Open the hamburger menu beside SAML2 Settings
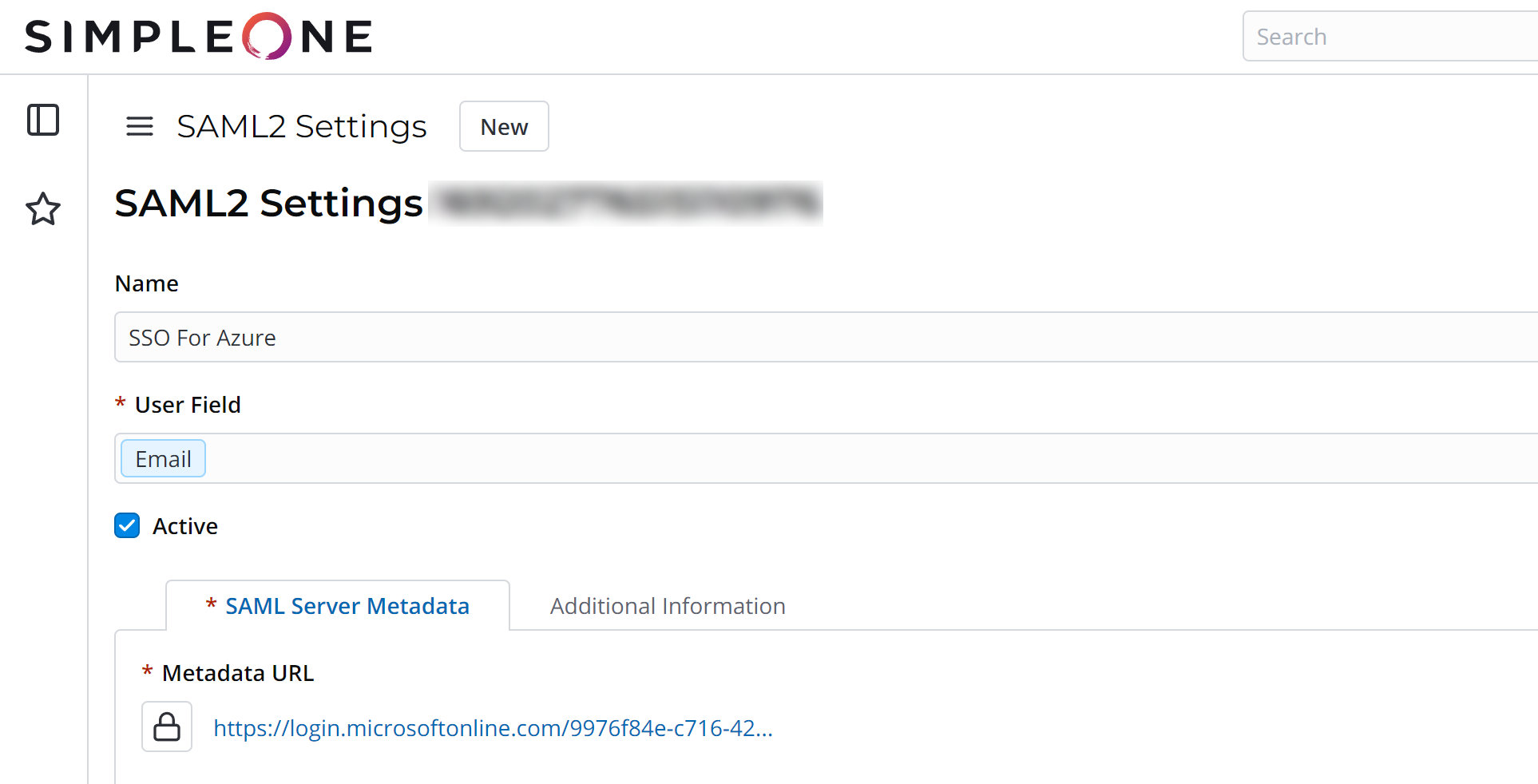The image size is (1538, 784). 140,126
